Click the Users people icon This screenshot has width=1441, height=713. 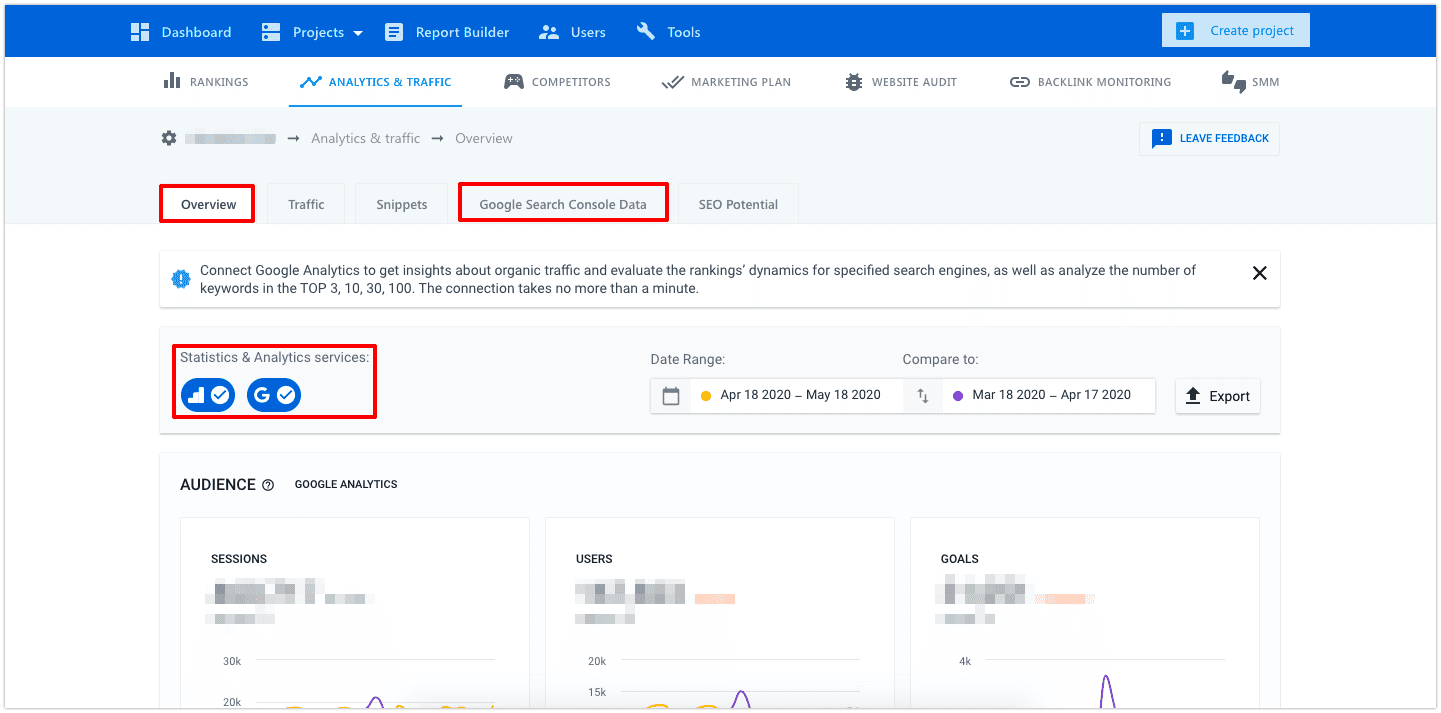(549, 32)
